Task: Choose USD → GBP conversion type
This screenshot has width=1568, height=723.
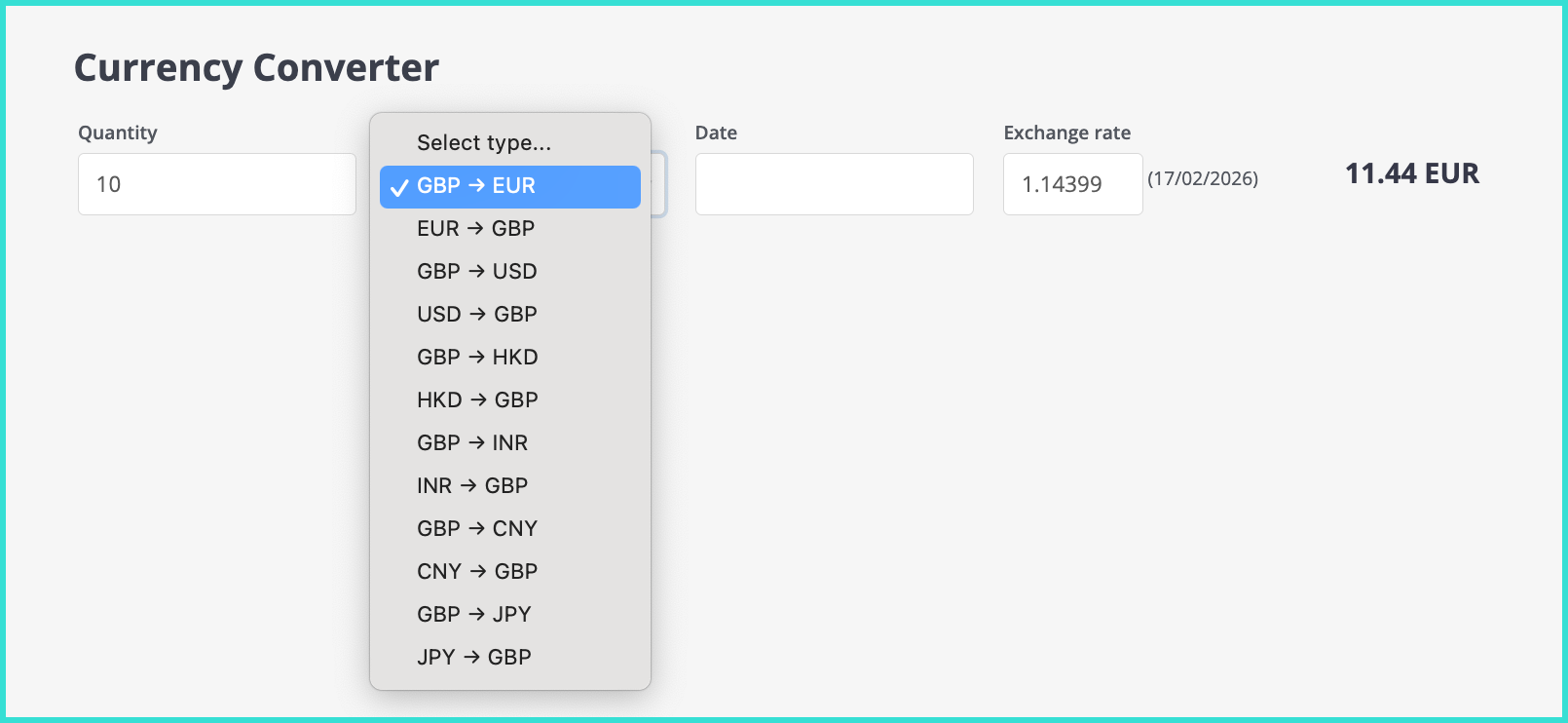Action: pyautogui.click(x=477, y=315)
